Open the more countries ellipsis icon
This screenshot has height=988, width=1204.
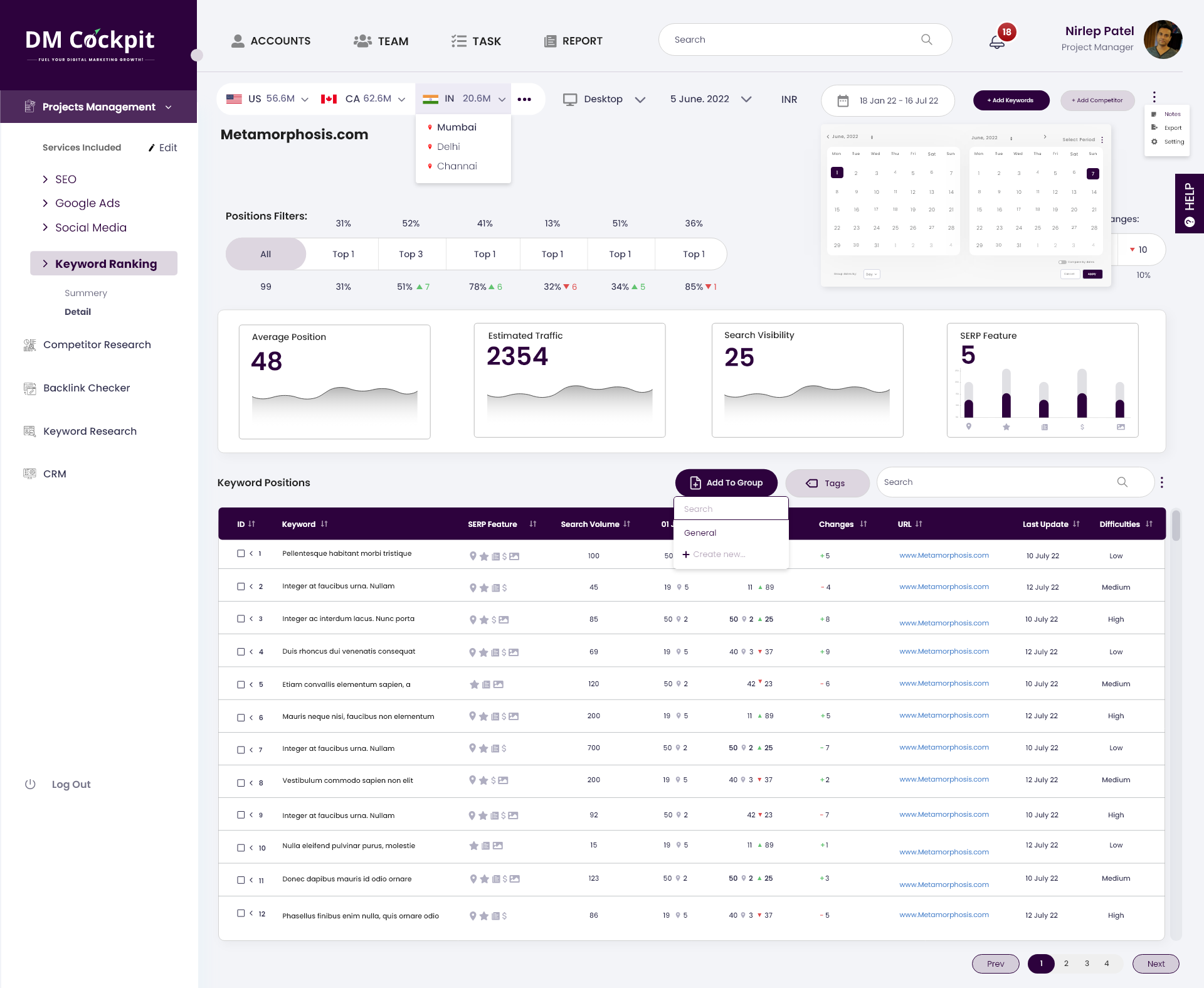524,99
